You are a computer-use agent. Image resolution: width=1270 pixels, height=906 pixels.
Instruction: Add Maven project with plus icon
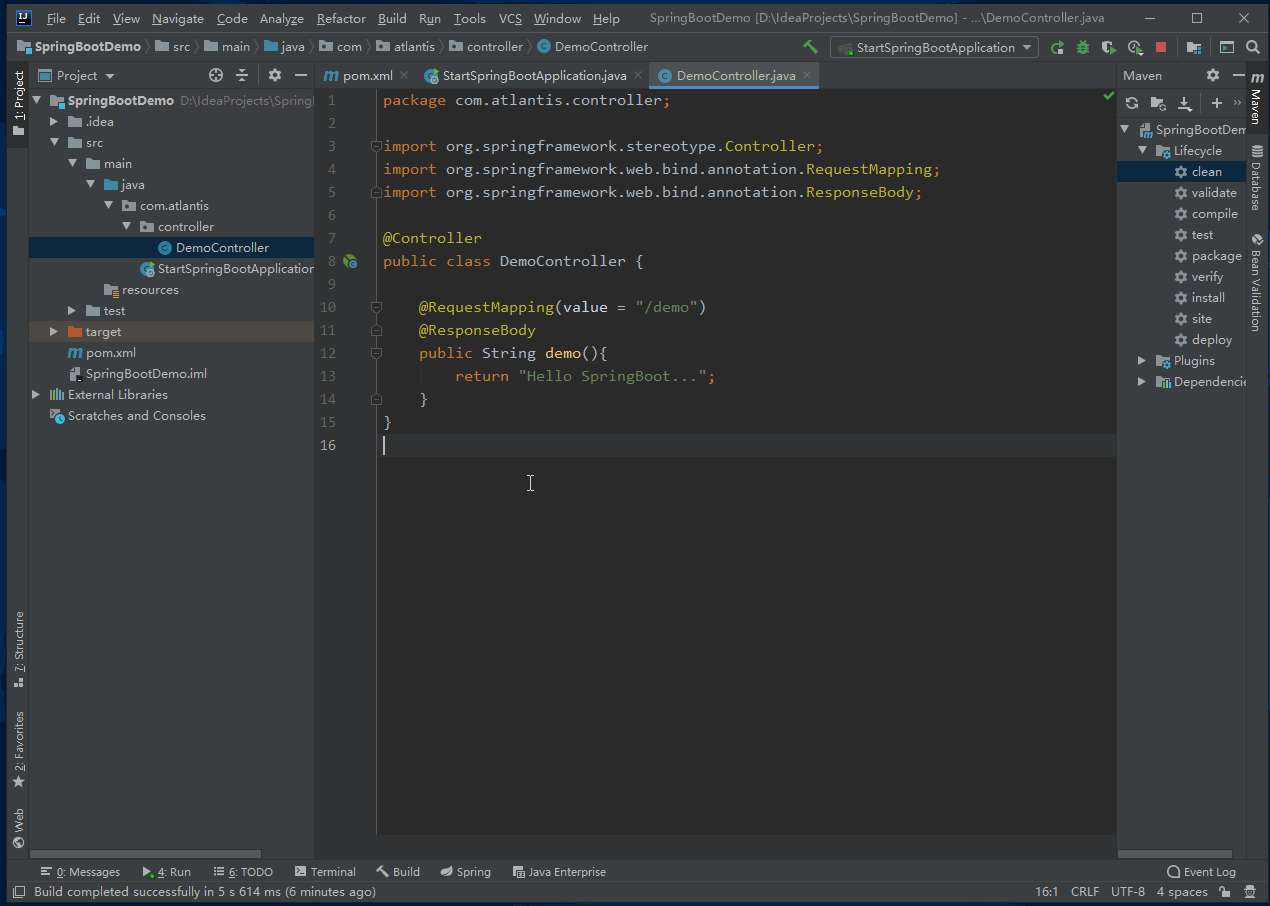click(x=1217, y=103)
